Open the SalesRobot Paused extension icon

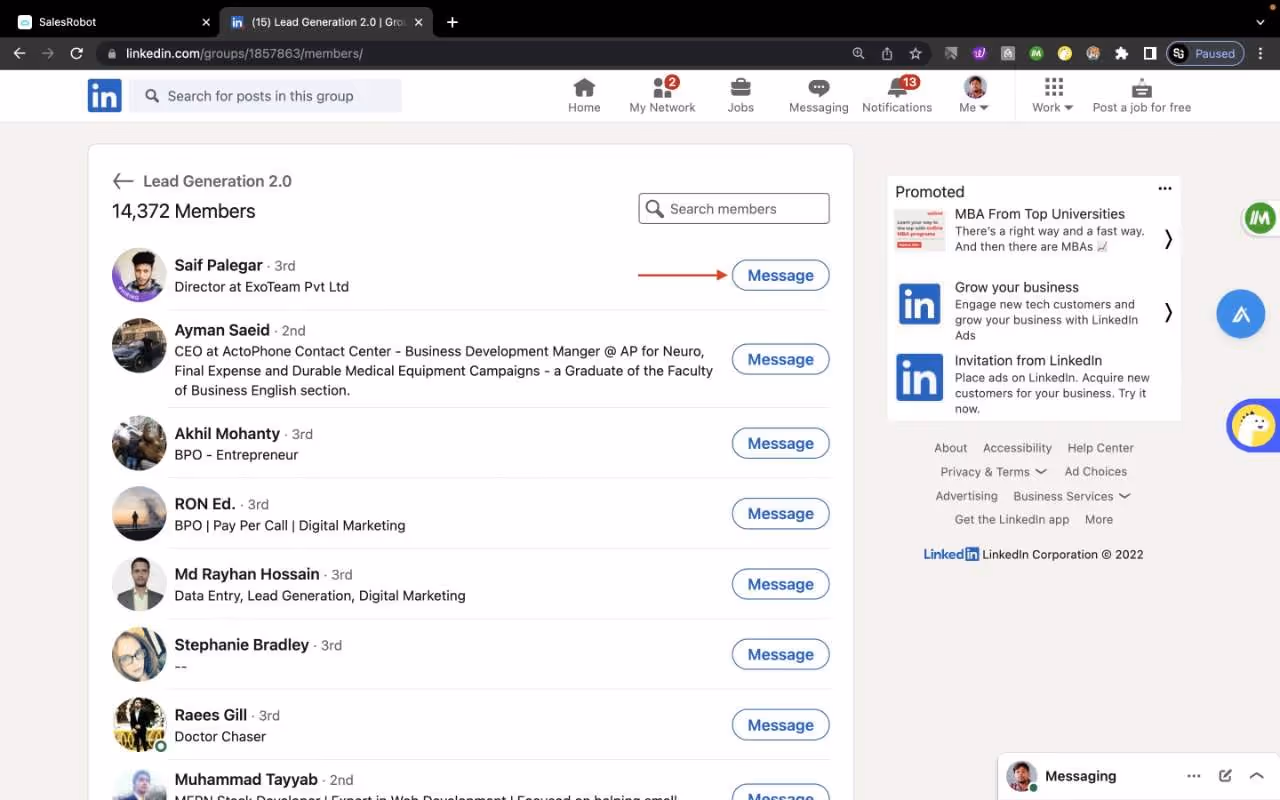click(1204, 53)
